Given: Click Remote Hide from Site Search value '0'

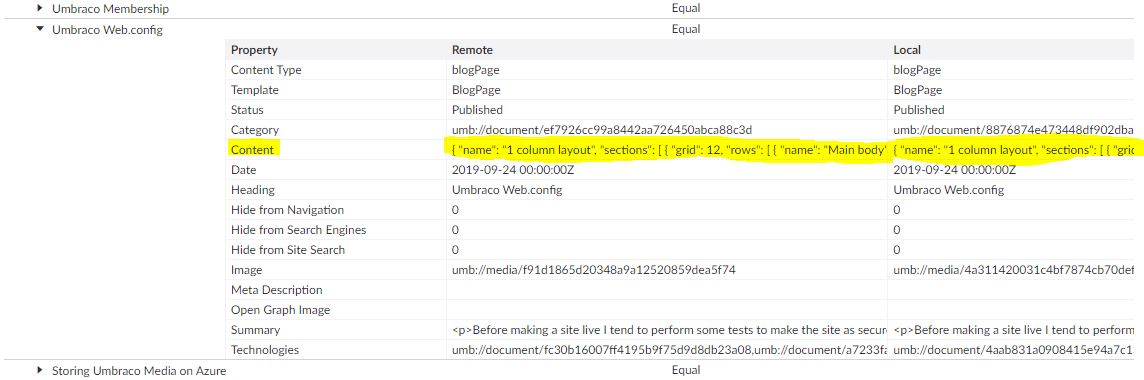Looking at the screenshot, I should 456,250.
